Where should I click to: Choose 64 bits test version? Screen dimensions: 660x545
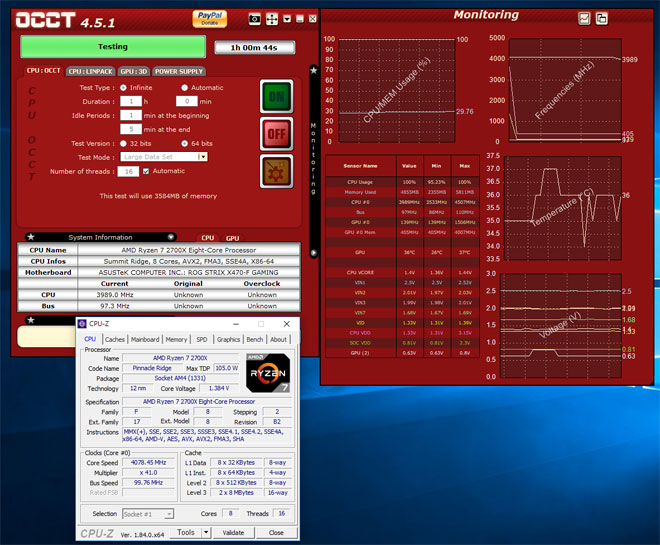184,144
